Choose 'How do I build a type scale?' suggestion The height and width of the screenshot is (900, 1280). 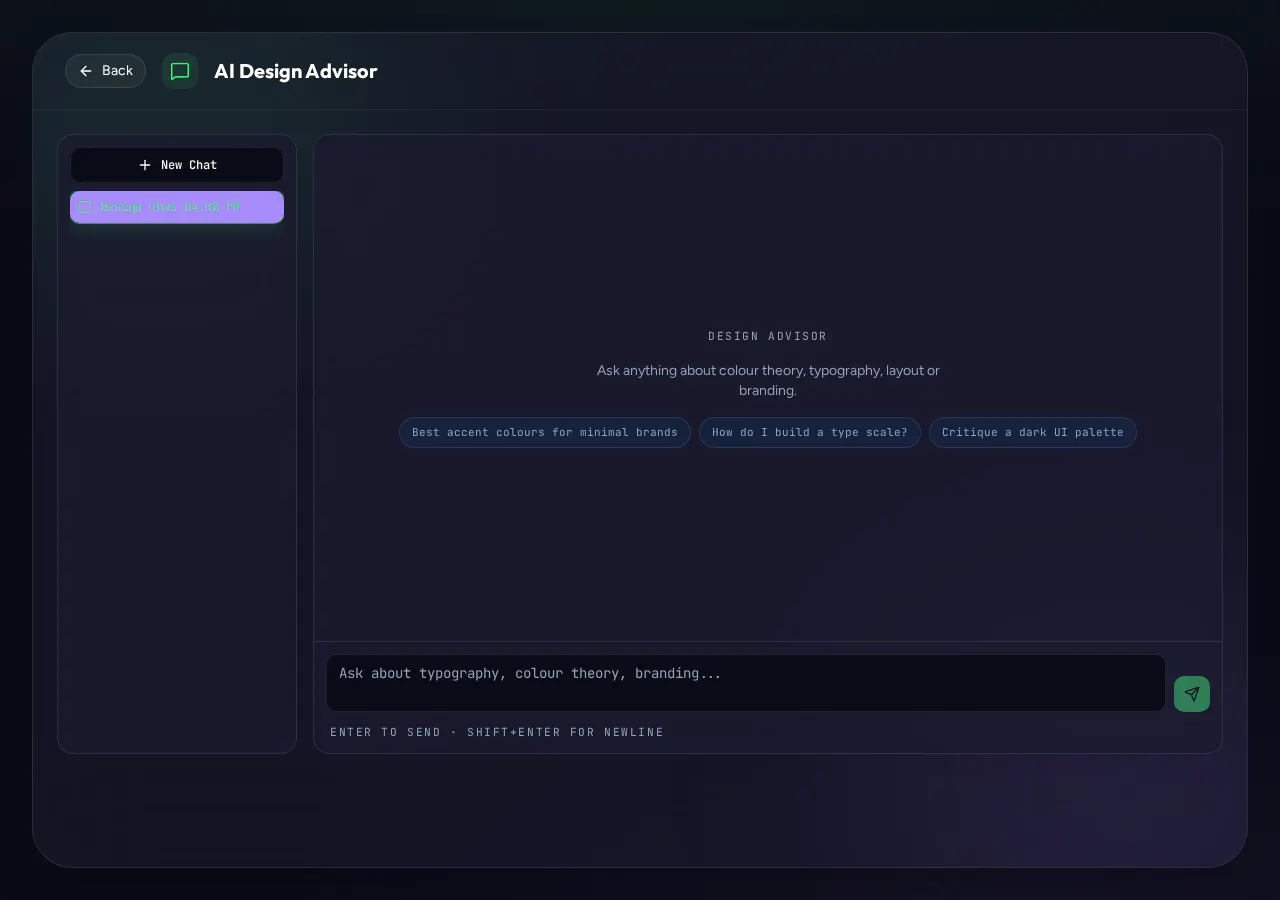click(x=810, y=432)
